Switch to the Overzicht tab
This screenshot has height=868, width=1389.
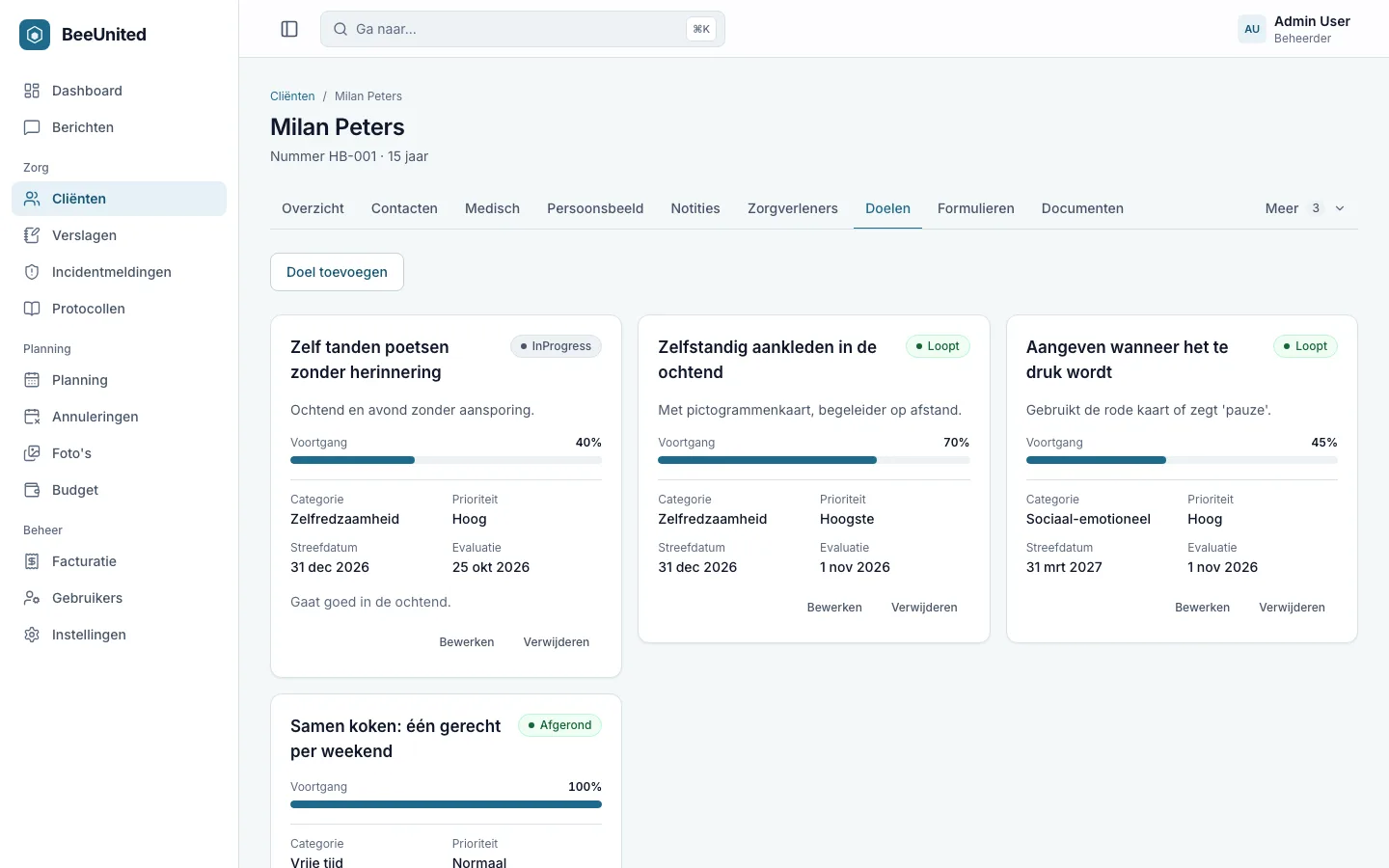pos(313,208)
